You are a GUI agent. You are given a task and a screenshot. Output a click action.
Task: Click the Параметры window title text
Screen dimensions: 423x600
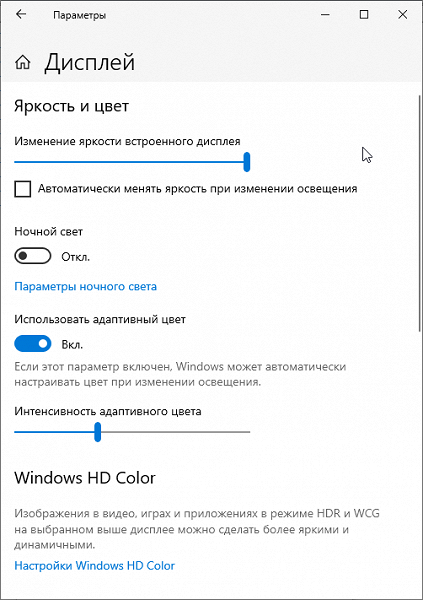(x=79, y=15)
